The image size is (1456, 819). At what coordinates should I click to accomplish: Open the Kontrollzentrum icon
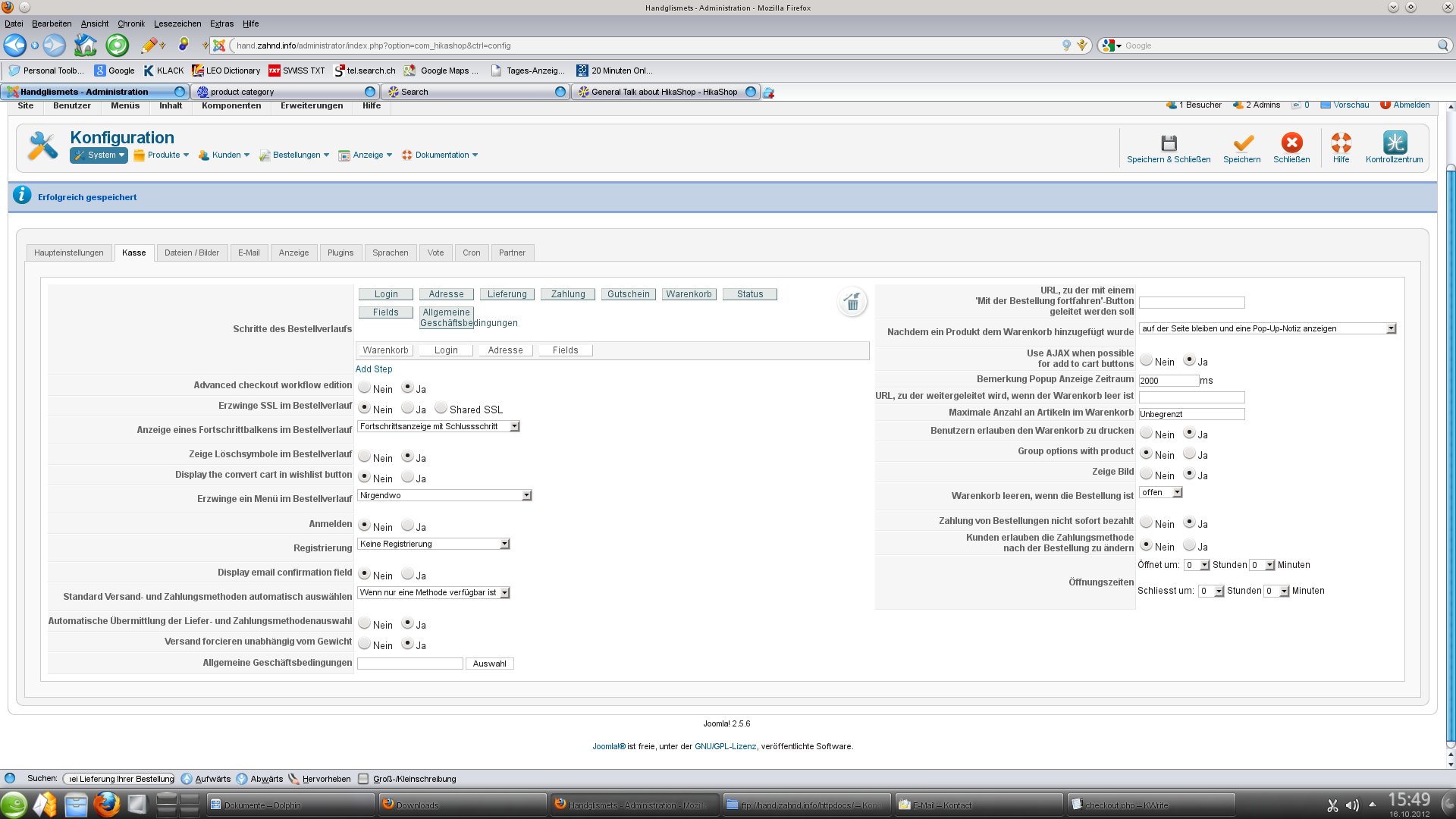click(1394, 143)
